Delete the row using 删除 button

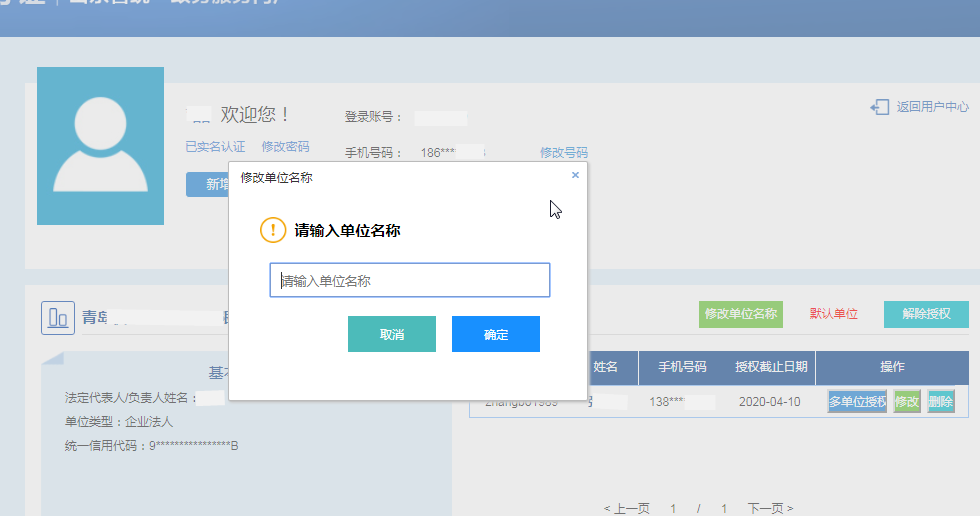point(941,402)
